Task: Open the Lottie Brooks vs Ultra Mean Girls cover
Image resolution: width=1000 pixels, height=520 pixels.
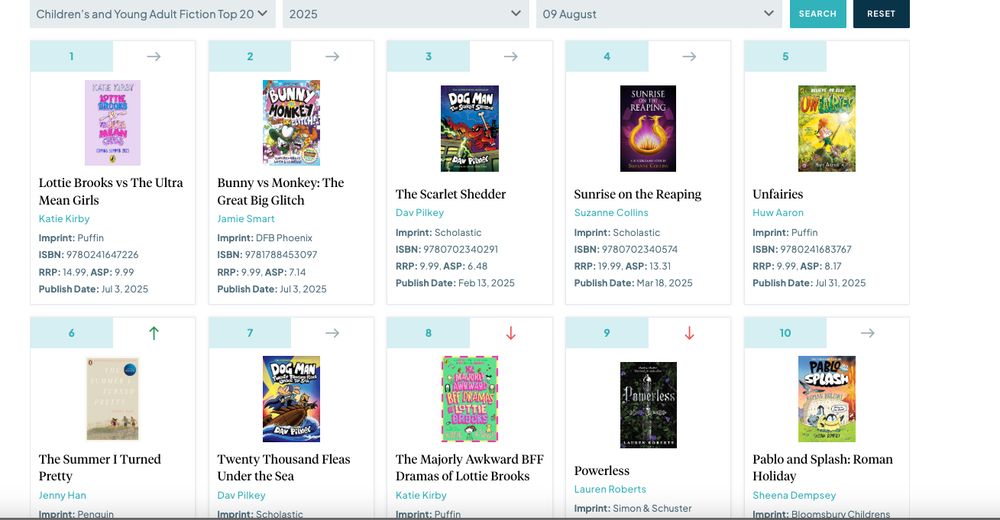Action: pos(112,123)
